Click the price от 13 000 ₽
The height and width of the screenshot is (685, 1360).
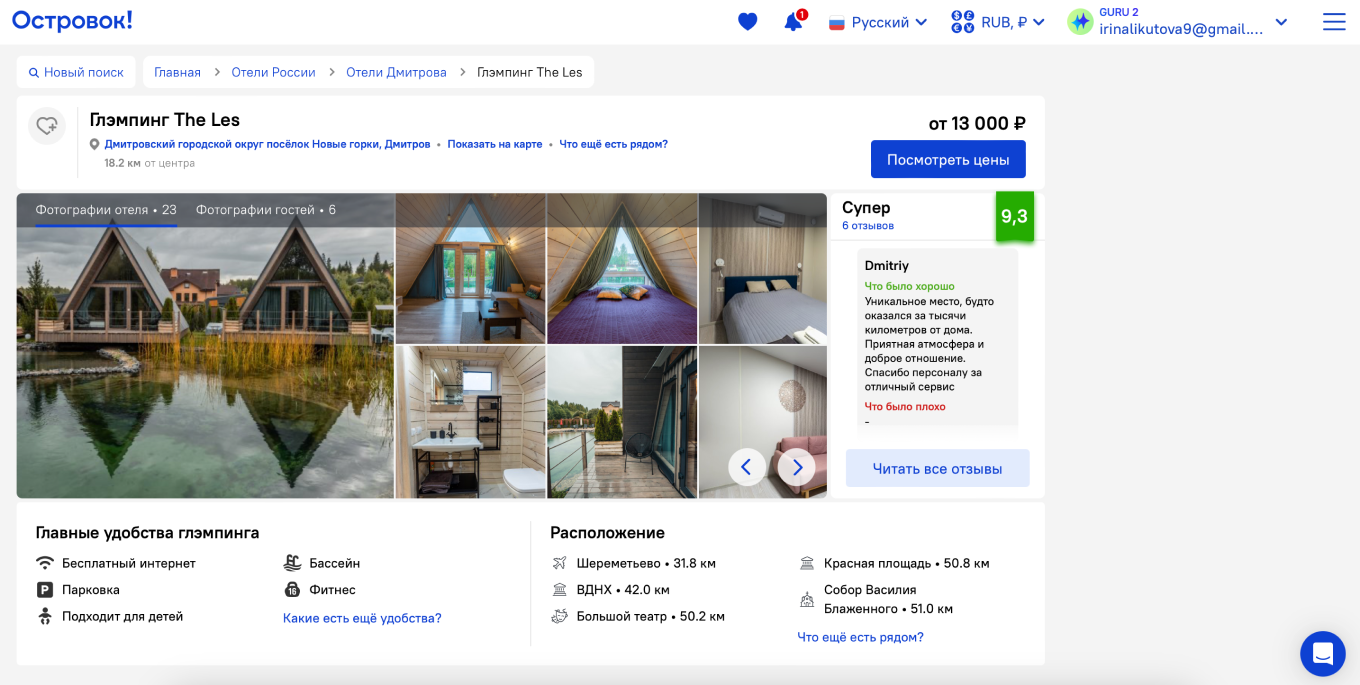[977, 123]
